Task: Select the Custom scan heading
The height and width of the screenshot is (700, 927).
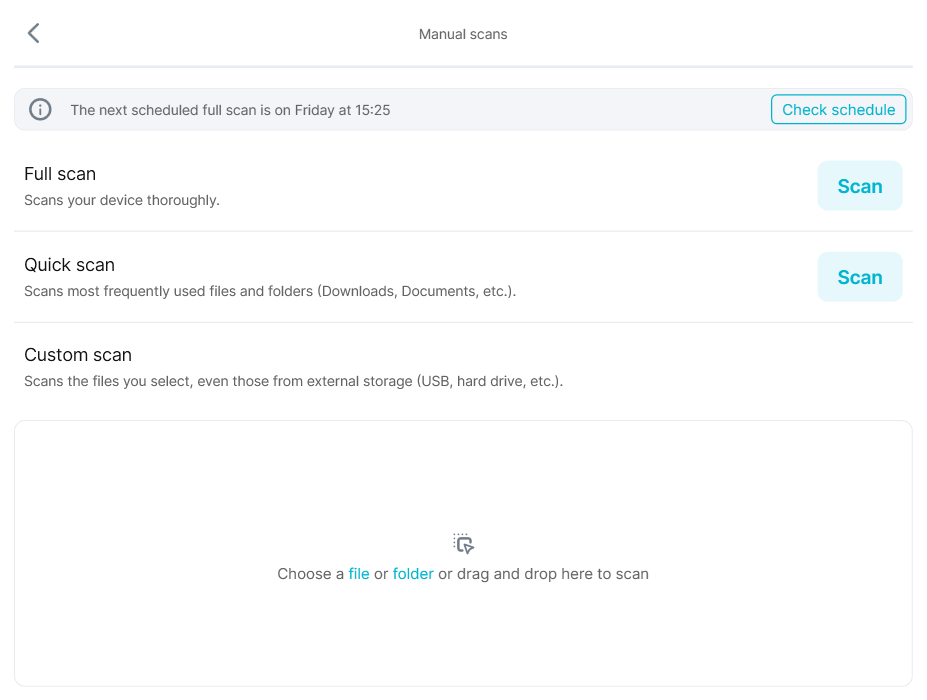Action: 78,355
